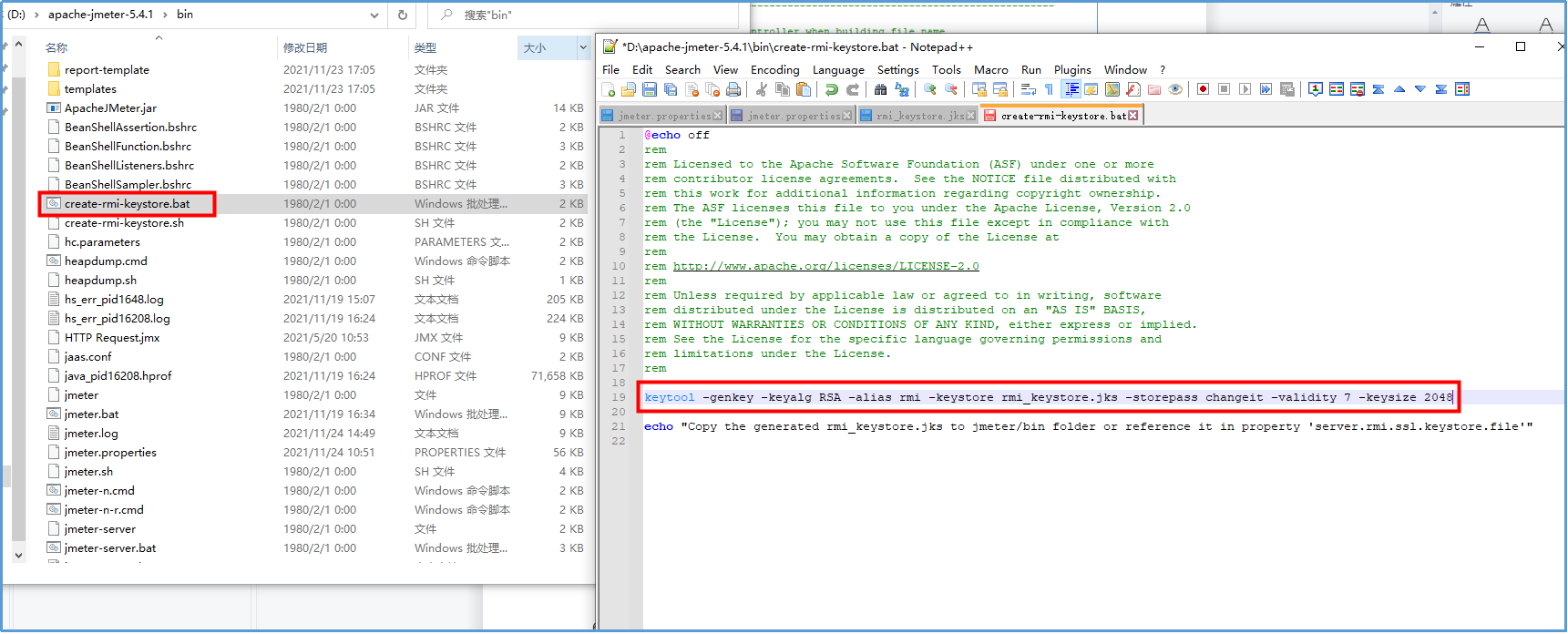Play back the recorded macro
1568x634 pixels.
(1245, 89)
